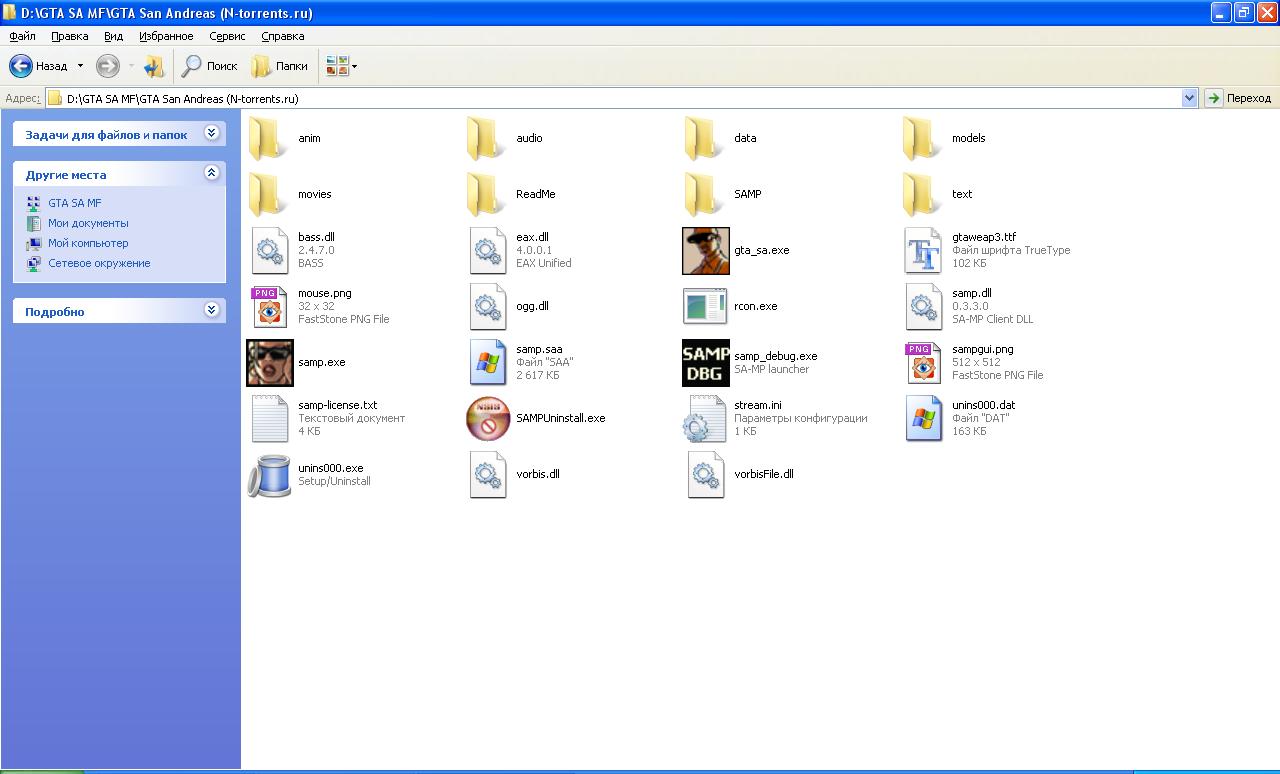Select the sampgui.png image icon
Viewport: 1280px width, 774px height.
pos(923,362)
